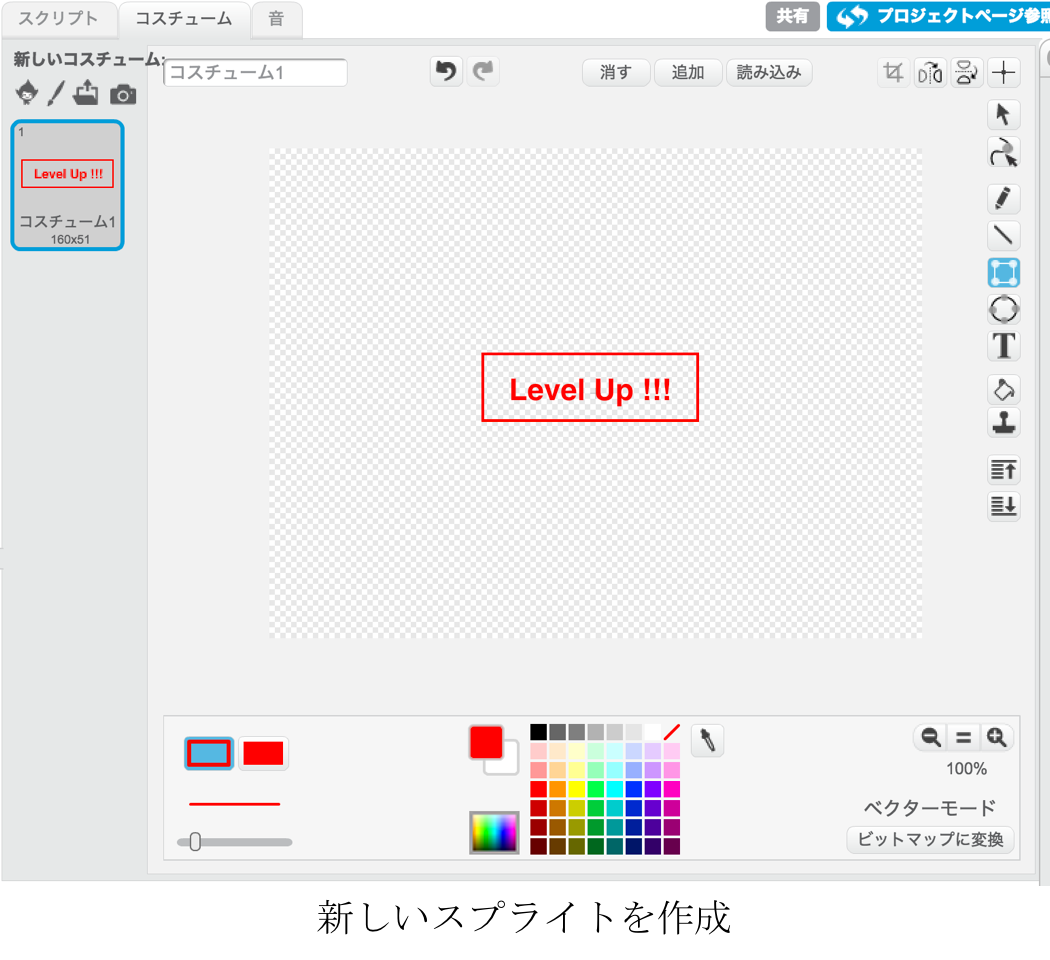Open the 音 tab
This screenshot has height=960, width=1050.
(x=276, y=18)
